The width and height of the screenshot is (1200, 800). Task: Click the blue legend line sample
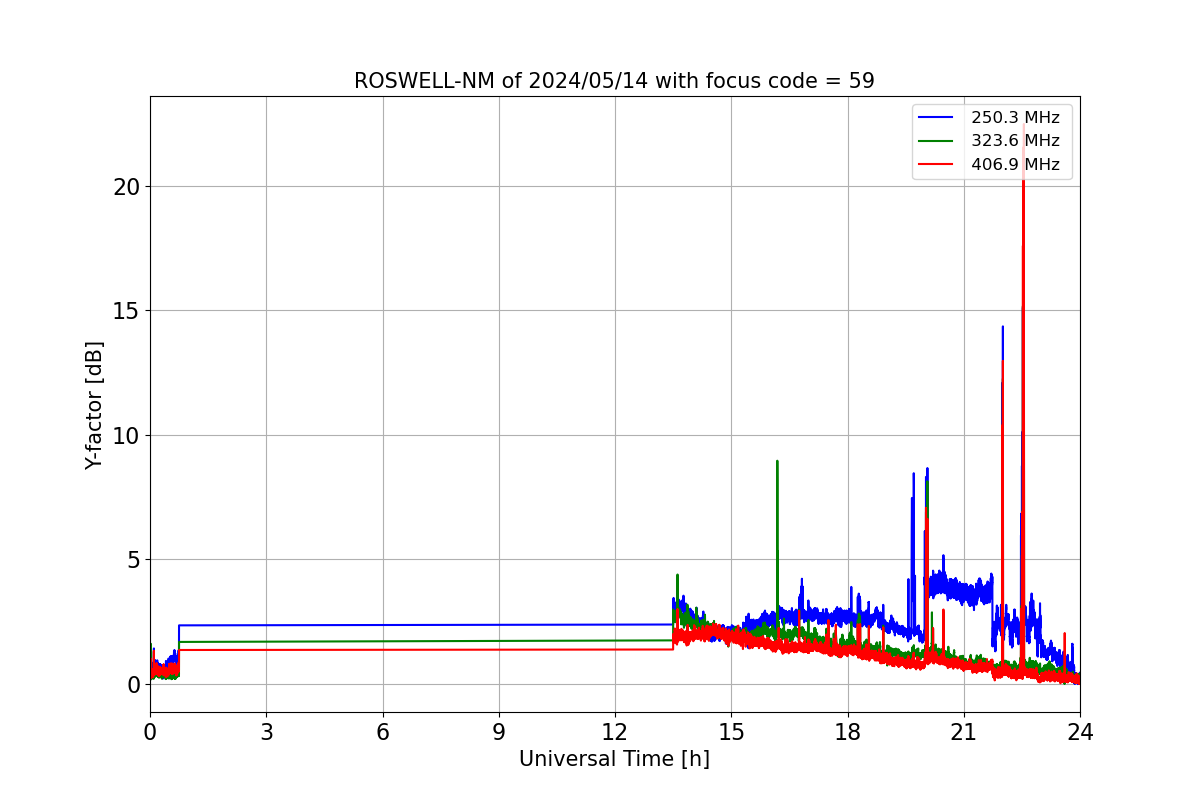(x=937, y=118)
